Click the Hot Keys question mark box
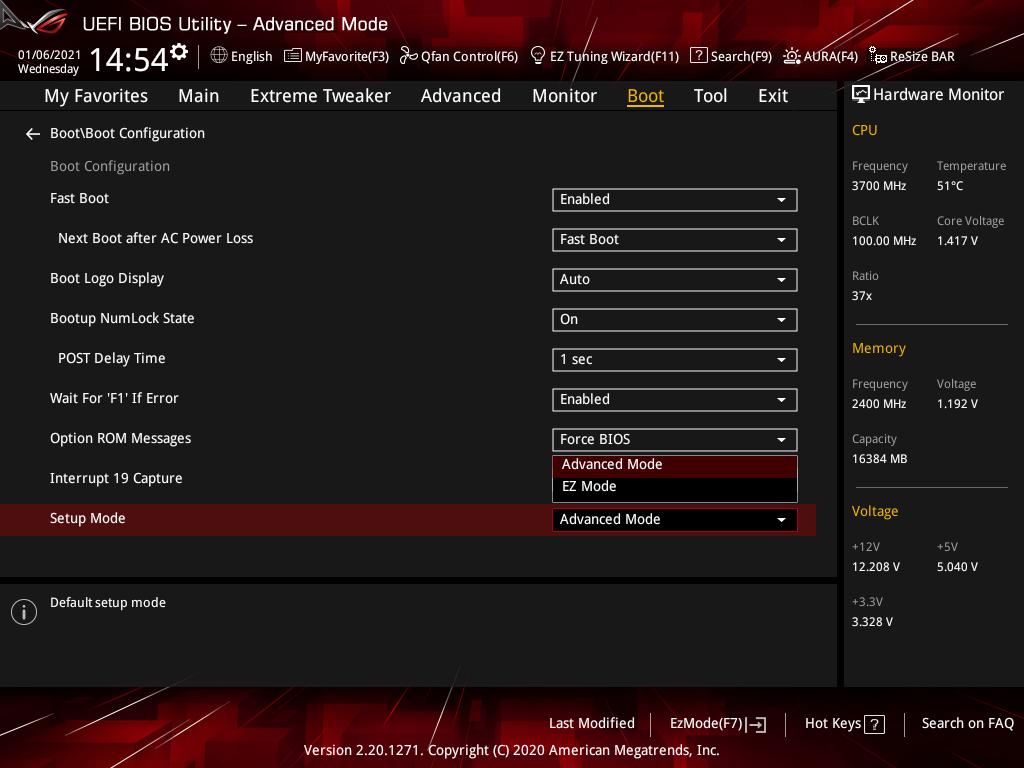The height and width of the screenshot is (768, 1024). pyautogui.click(x=874, y=724)
